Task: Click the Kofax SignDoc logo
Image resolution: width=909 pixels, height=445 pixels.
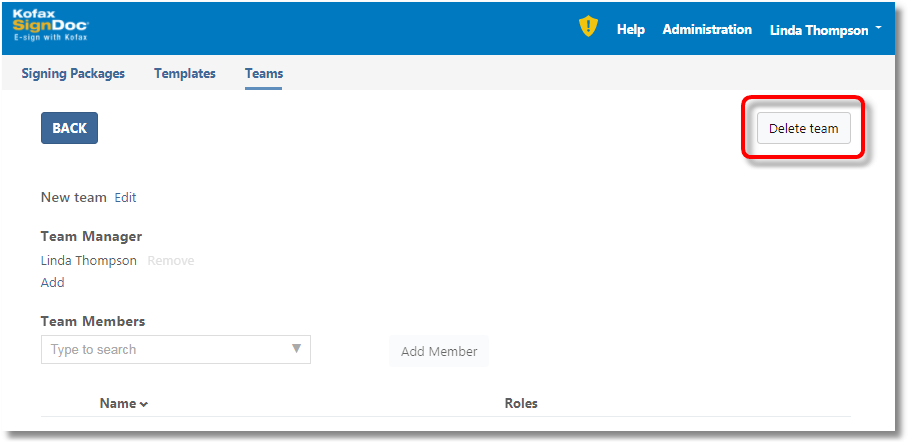Action: (50, 25)
